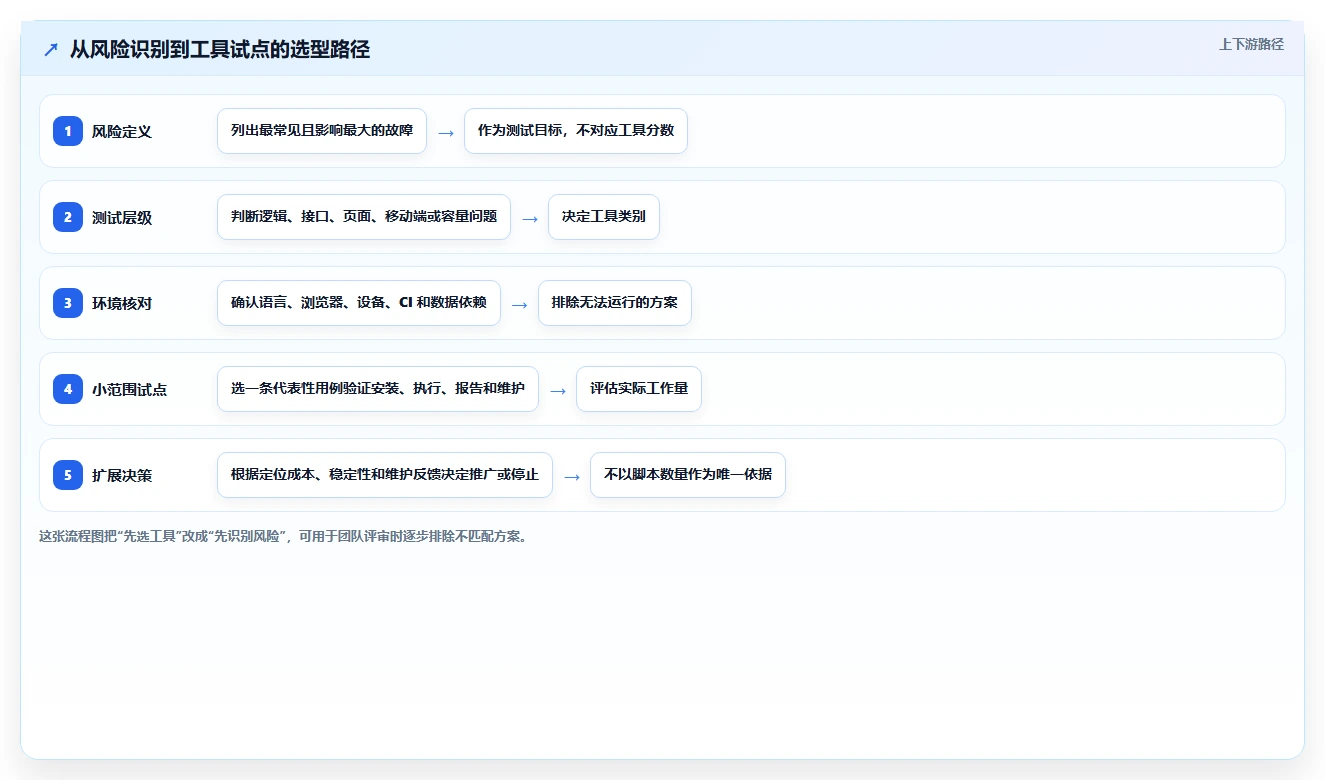
Task: Click the diagonal arrow icon beside the title
Action: [51, 50]
